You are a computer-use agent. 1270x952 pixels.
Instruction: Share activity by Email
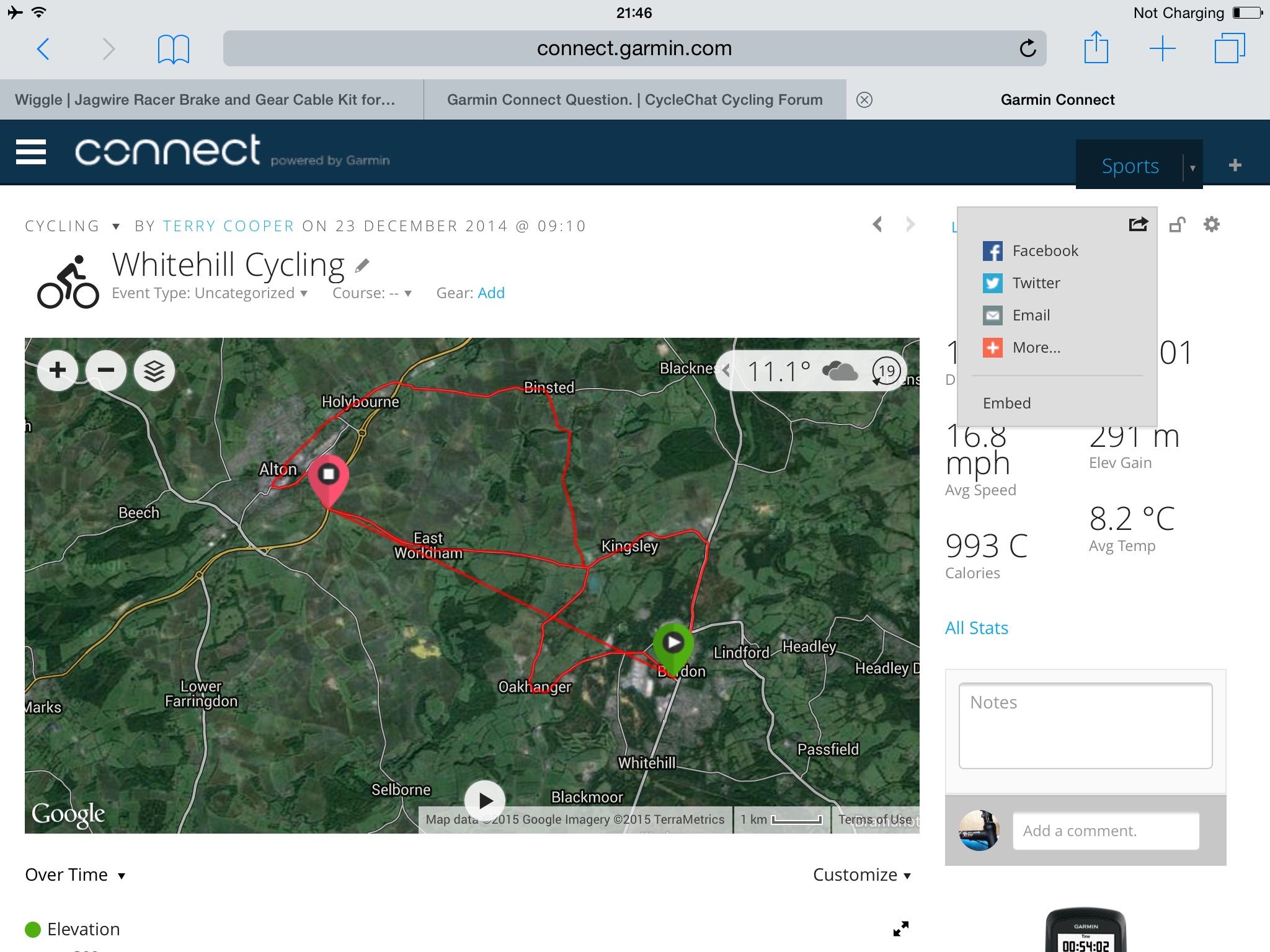(x=1016, y=315)
